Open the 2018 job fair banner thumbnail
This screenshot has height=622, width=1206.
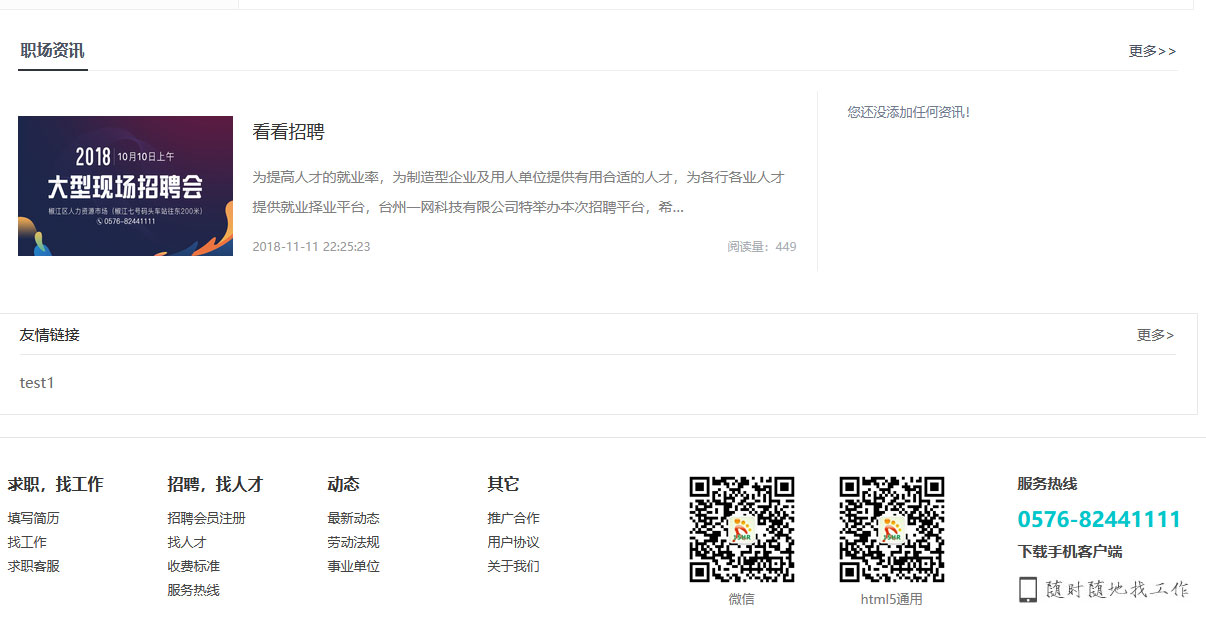(125, 186)
